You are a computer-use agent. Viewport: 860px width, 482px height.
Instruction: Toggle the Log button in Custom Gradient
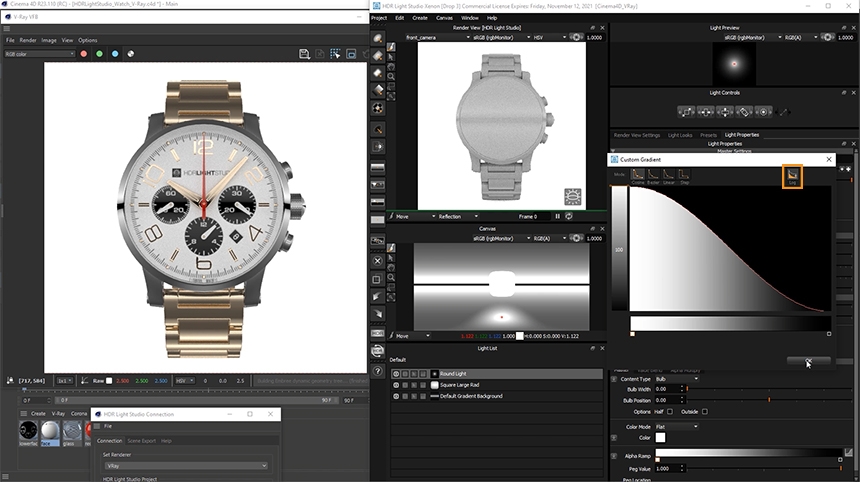point(792,176)
